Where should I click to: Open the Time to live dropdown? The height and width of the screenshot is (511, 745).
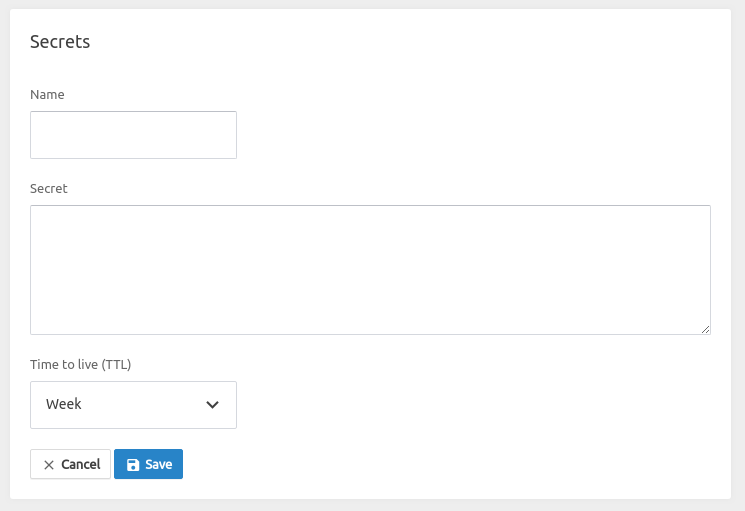134,405
